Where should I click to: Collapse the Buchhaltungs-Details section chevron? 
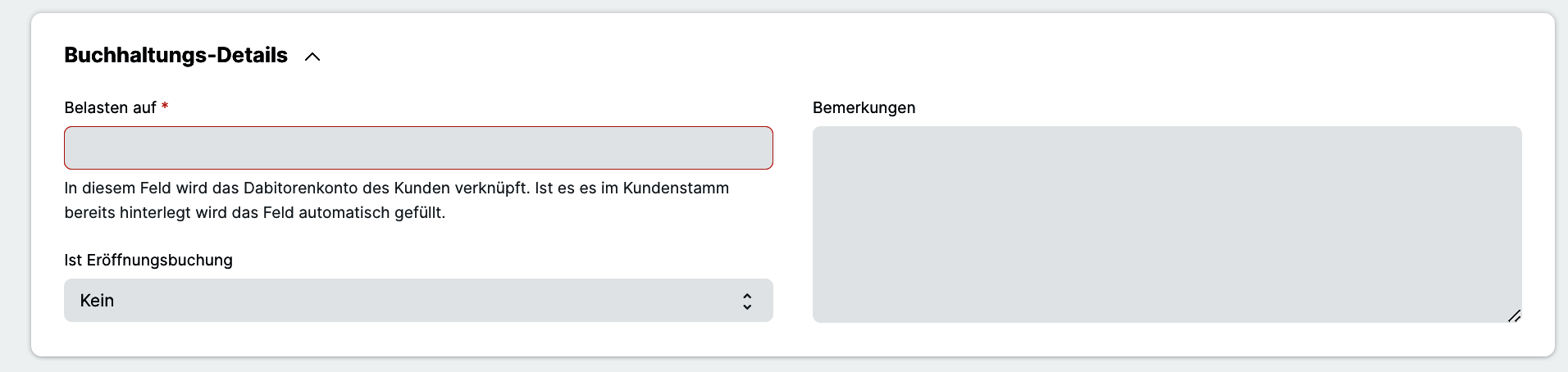tap(312, 57)
